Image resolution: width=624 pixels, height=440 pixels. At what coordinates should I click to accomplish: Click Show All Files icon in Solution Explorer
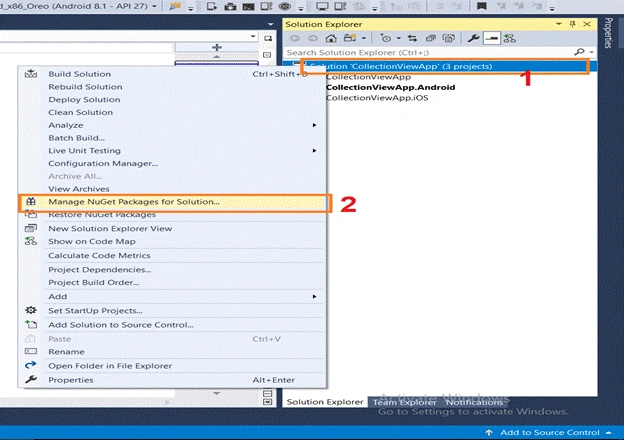pos(449,38)
